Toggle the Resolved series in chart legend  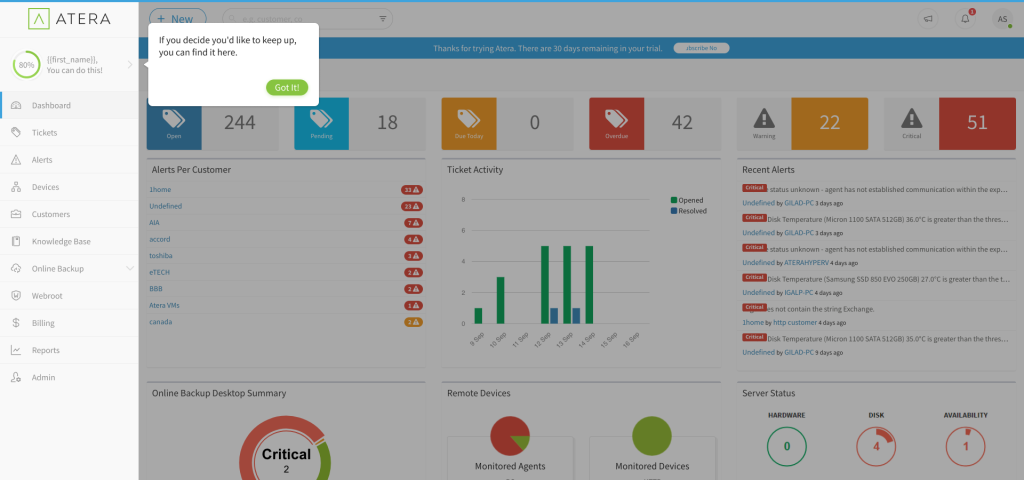coord(692,211)
